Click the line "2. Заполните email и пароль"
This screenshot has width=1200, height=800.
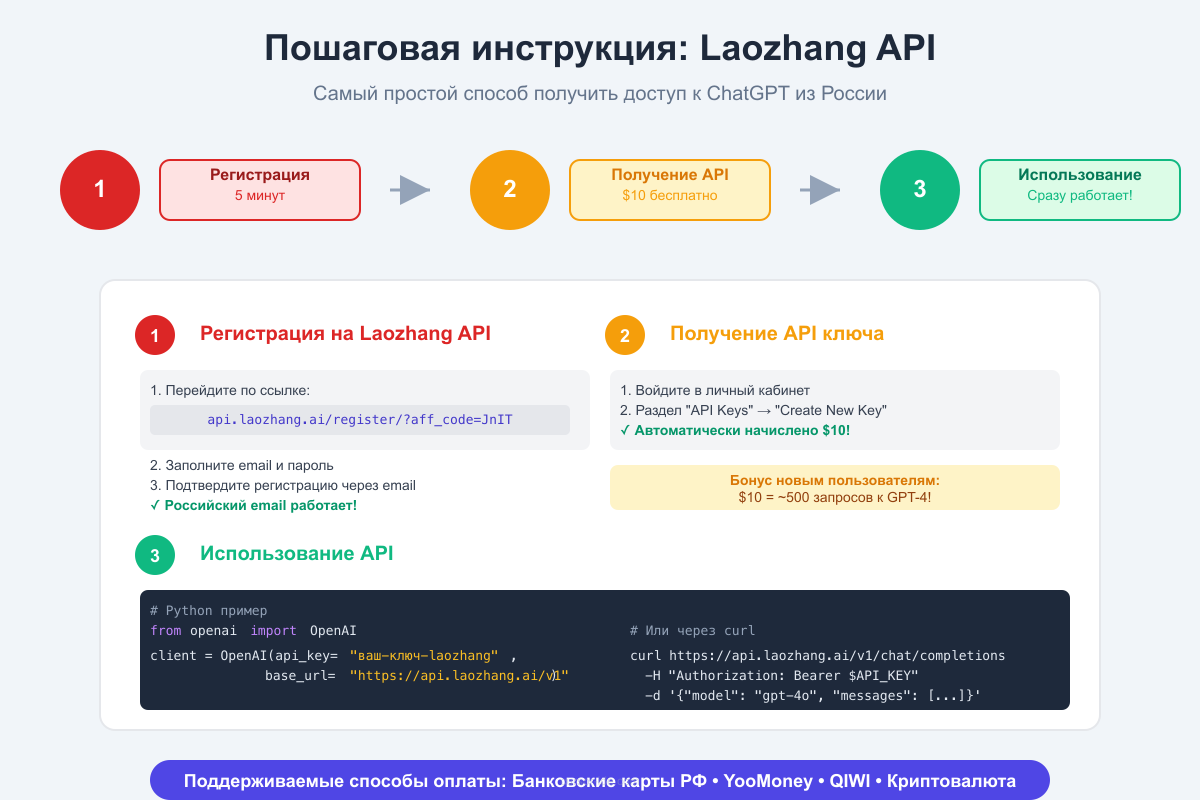point(242,465)
